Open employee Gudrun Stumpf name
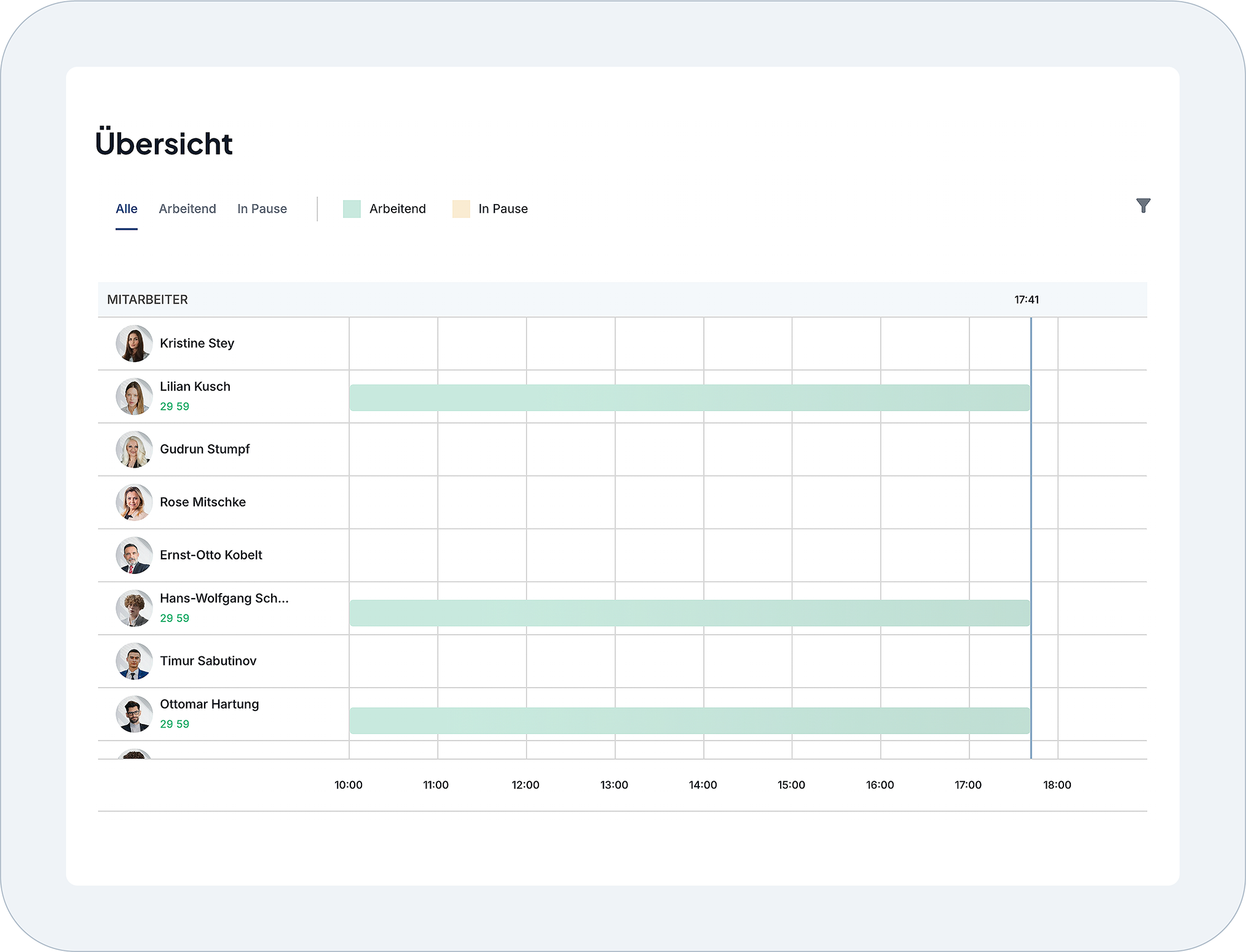 (x=205, y=449)
